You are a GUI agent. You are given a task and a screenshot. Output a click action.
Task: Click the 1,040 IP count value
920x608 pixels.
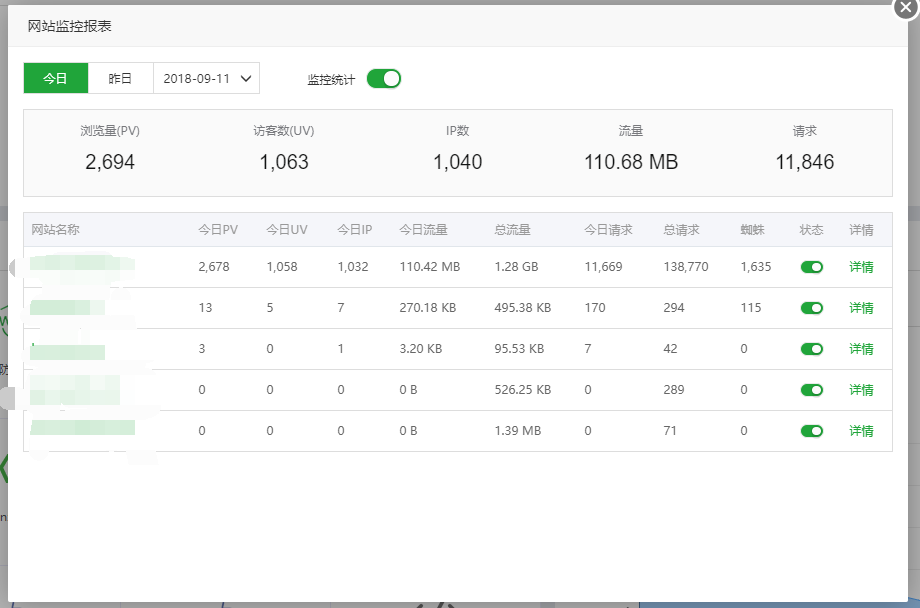[x=458, y=162]
